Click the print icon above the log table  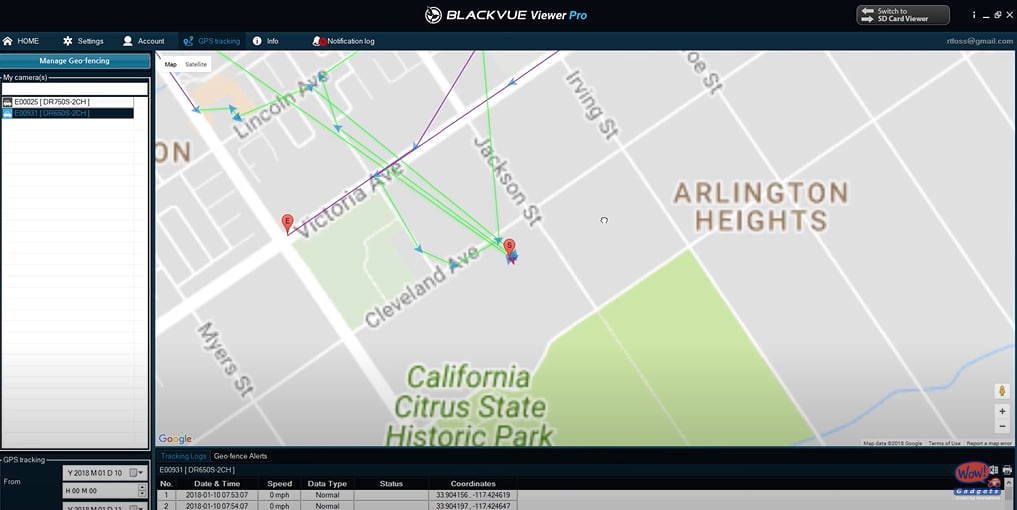tap(1007, 470)
